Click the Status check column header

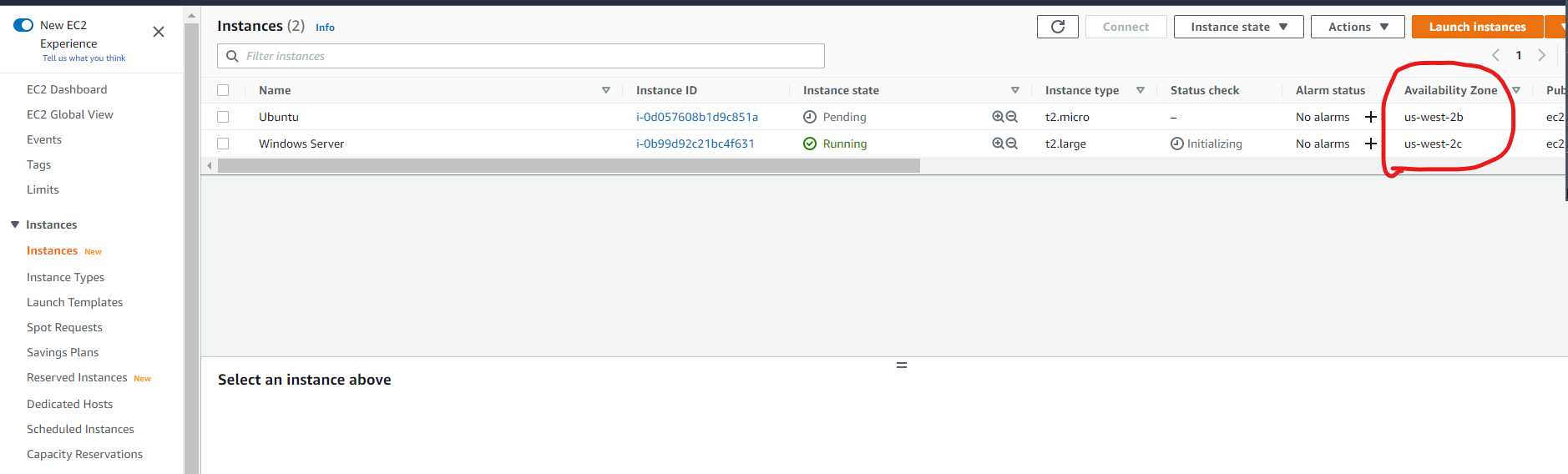pos(1205,90)
